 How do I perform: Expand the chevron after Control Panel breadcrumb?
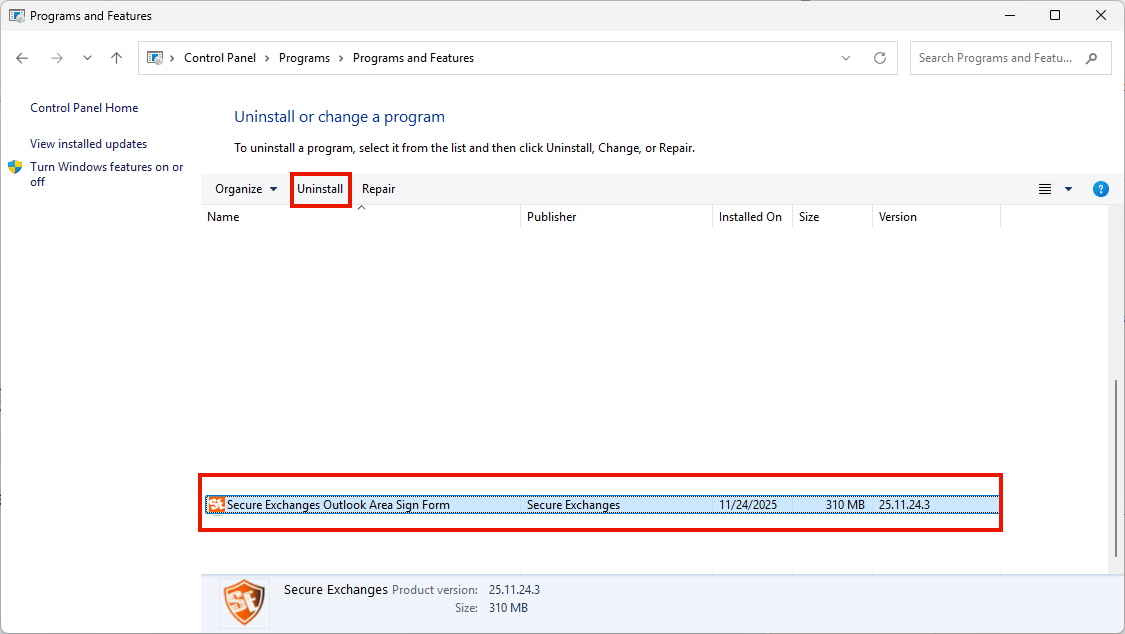(267, 58)
